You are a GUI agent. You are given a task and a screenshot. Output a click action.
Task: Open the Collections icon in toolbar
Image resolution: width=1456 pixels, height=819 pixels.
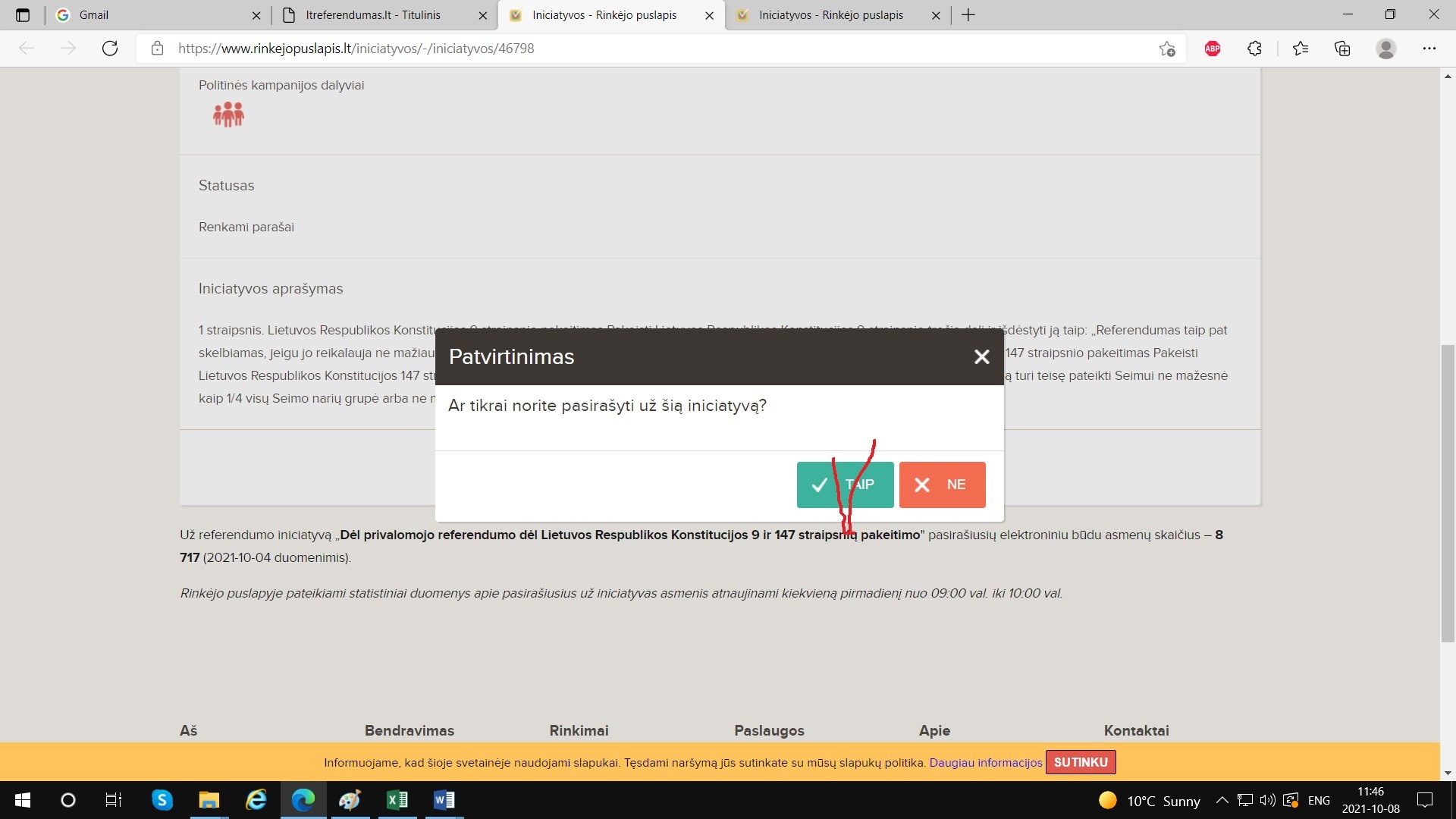click(1342, 49)
